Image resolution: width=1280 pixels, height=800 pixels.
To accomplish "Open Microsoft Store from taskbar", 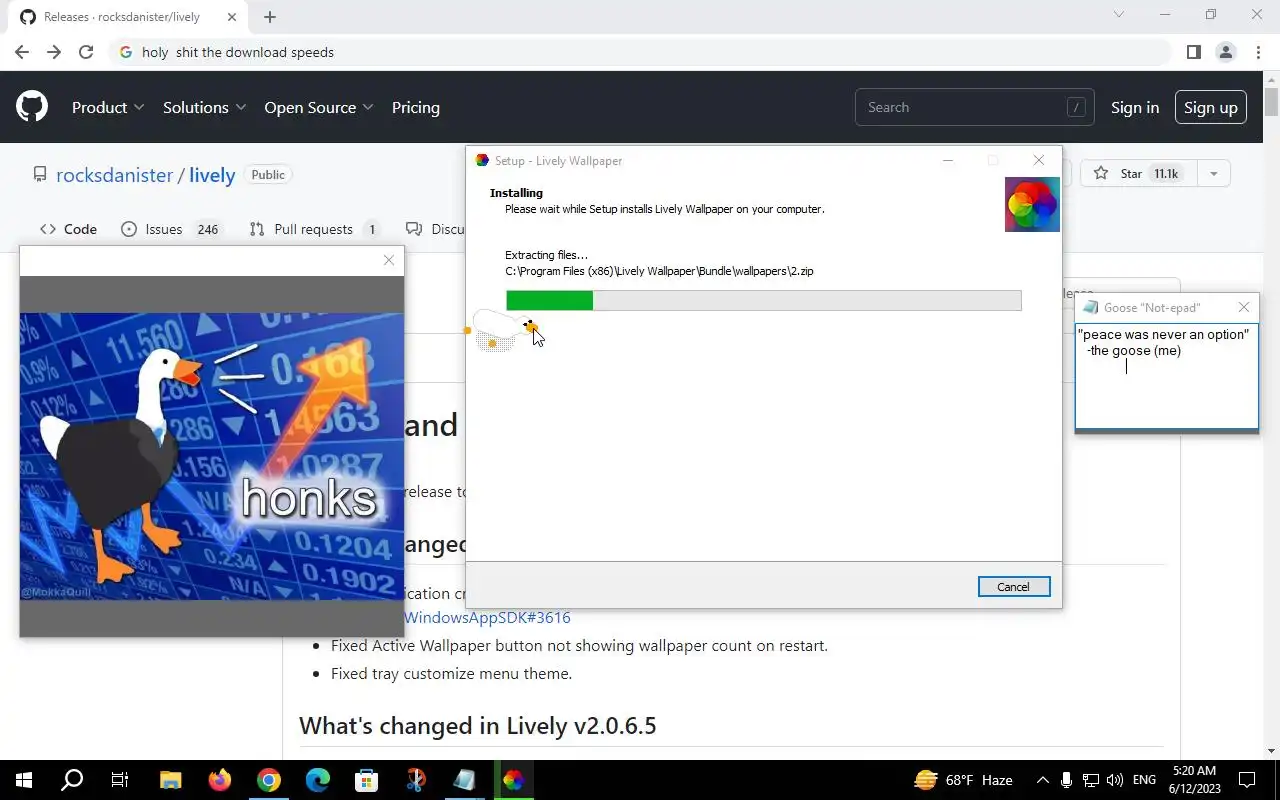I will point(366,780).
